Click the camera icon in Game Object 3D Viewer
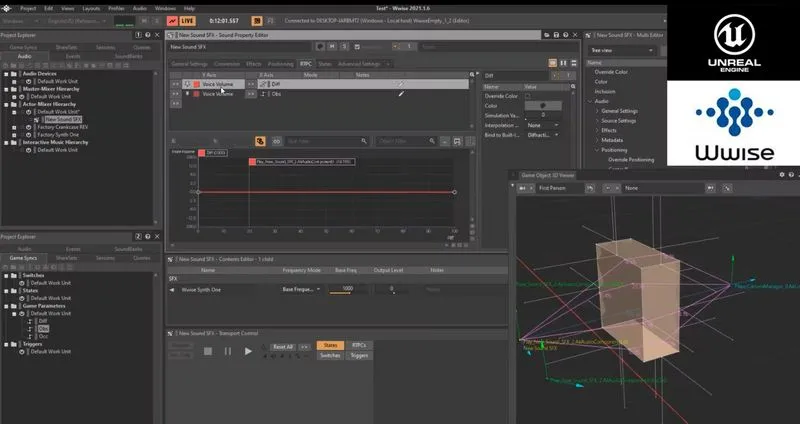Image resolution: width=800 pixels, height=424 pixels. tap(522, 188)
